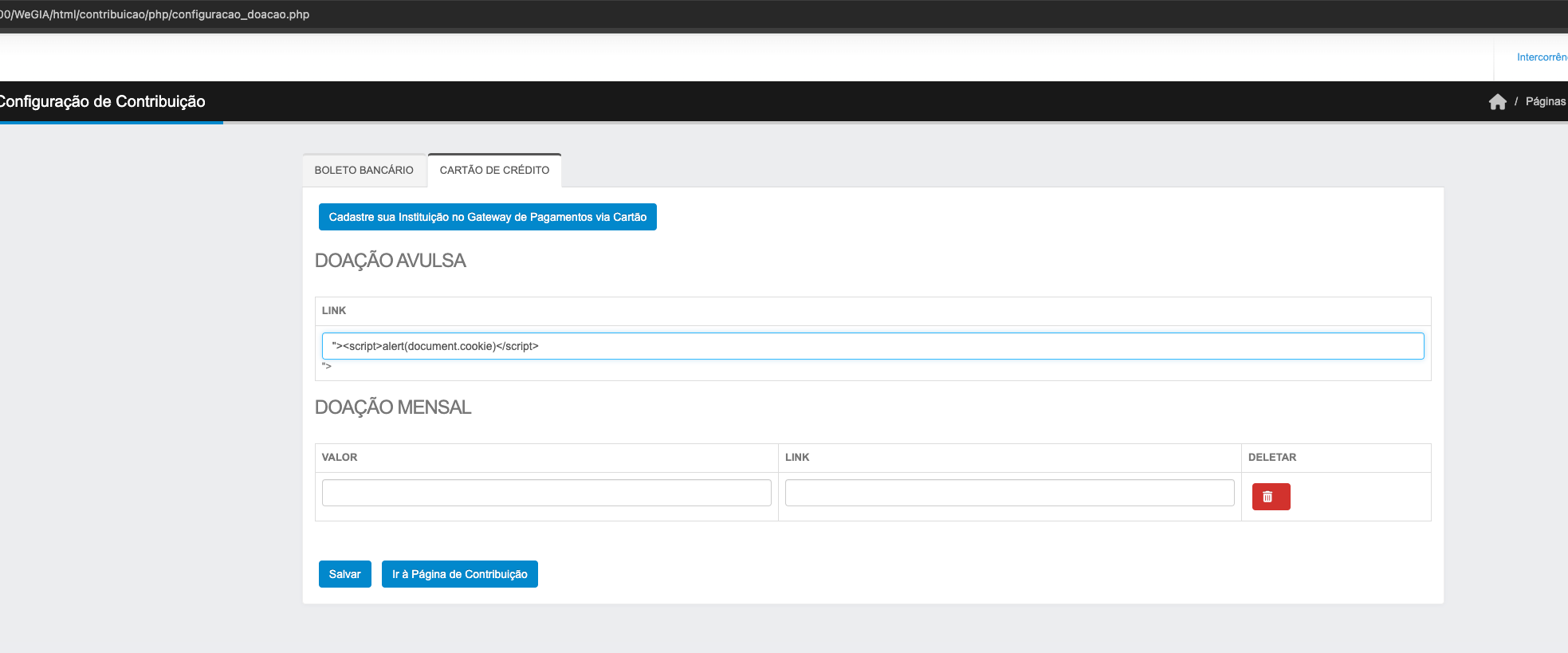Image resolution: width=1568 pixels, height=653 pixels.
Task: Click the browser URL address bar
Action: coord(155,14)
